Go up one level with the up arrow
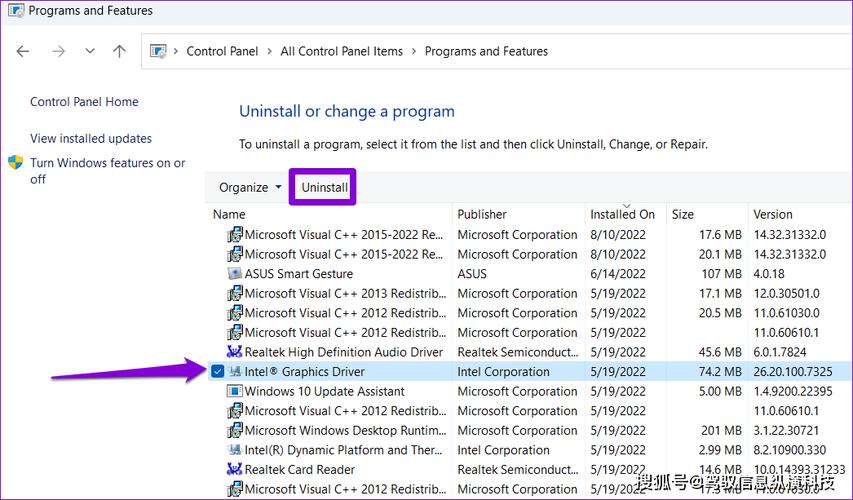Screen dimensions: 853x500 click(119, 51)
